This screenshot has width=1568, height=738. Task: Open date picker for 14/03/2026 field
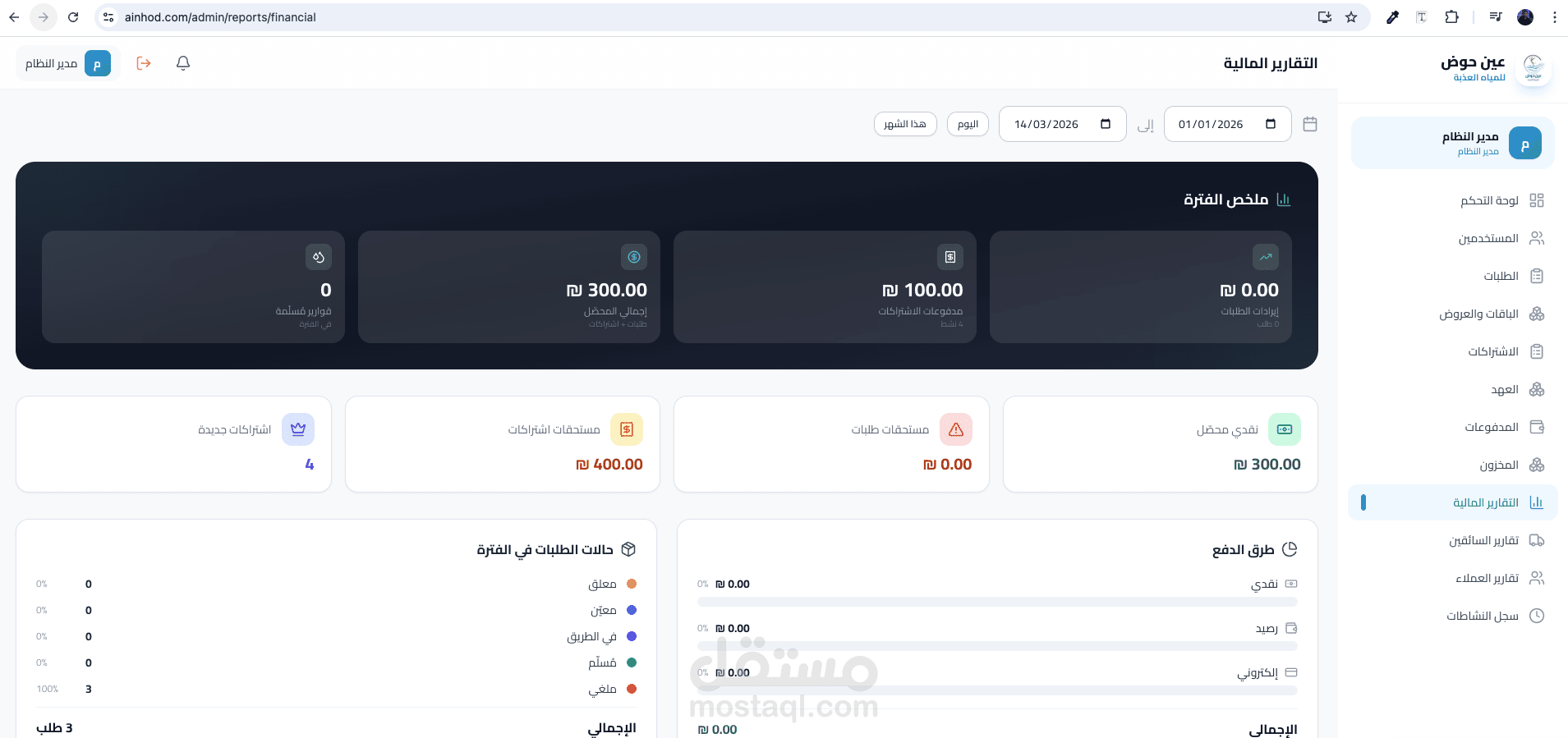pos(1106,124)
